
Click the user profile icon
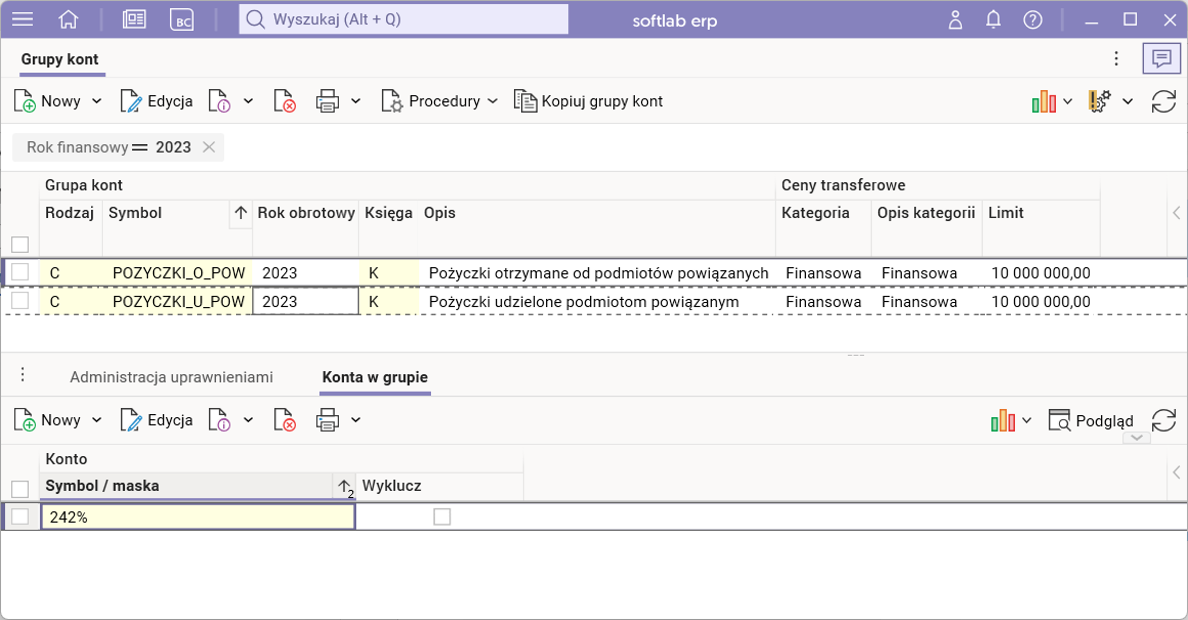(x=955, y=20)
